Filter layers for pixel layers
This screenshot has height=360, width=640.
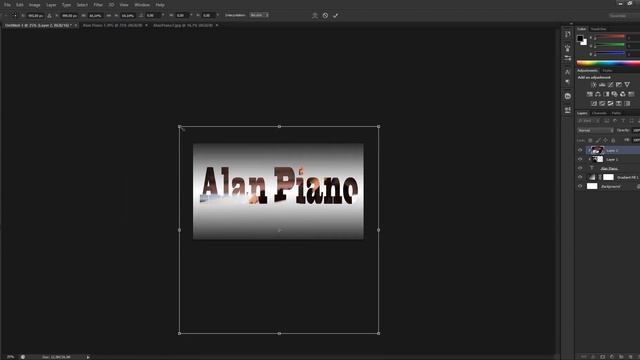[x=607, y=121]
